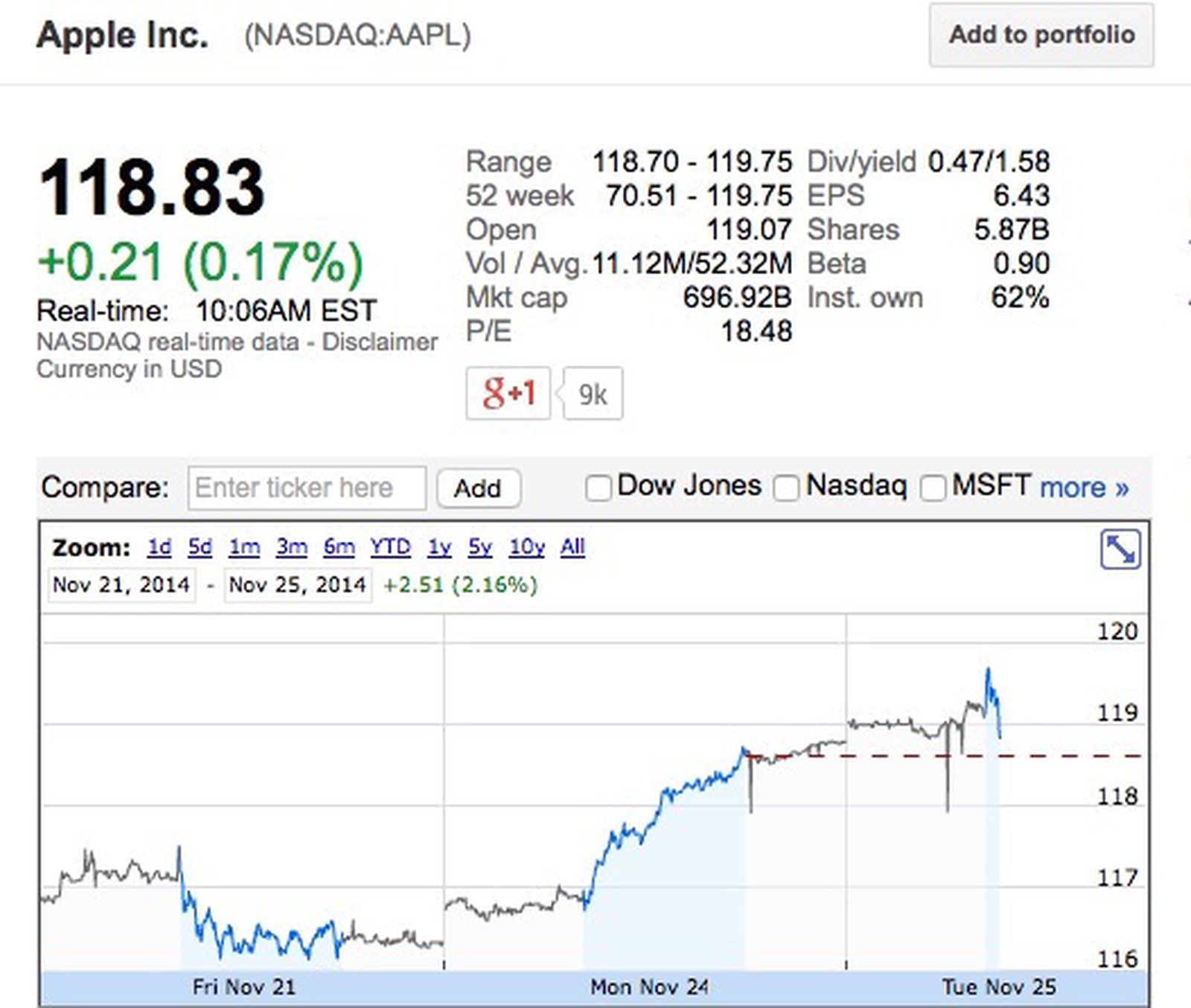Switch to the YTD chart view
This screenshot has height=1008, width=1191.
pos(389,546)
